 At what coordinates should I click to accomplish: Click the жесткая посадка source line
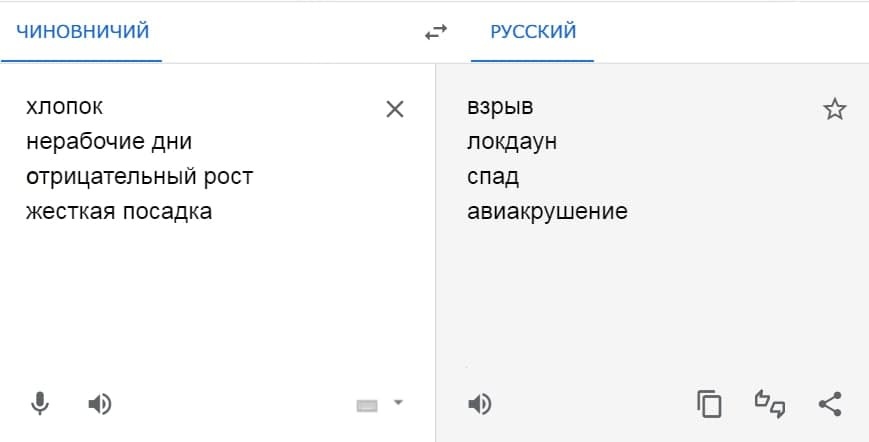[x=119, y=211]
